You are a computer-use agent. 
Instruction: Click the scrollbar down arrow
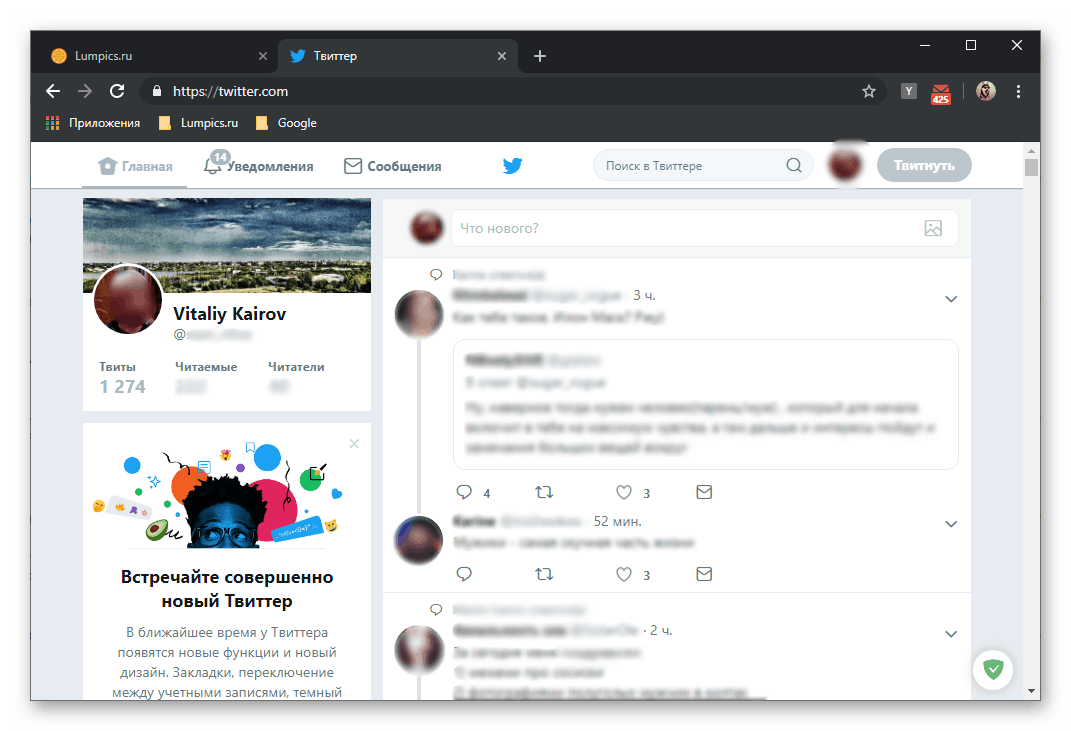click(1031, 691)
